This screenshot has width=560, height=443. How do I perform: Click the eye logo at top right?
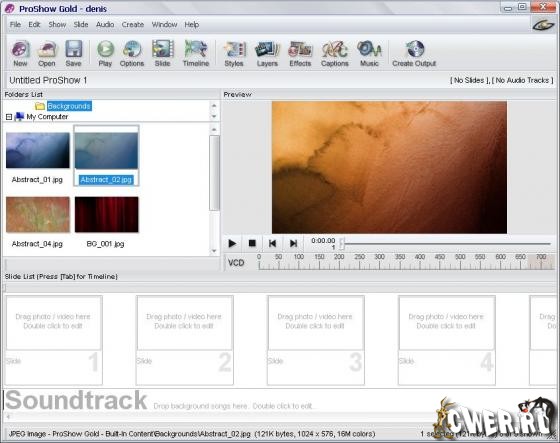click(x=543, y=25)
